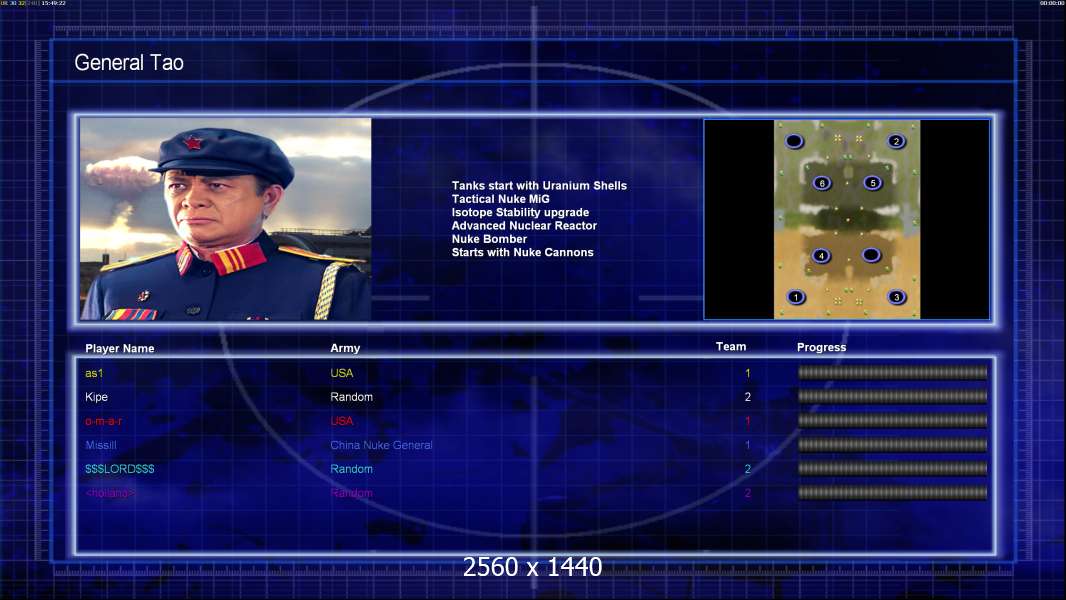Click the General Tao title text
Screen dimensions: 1066x600
(129, 63)
